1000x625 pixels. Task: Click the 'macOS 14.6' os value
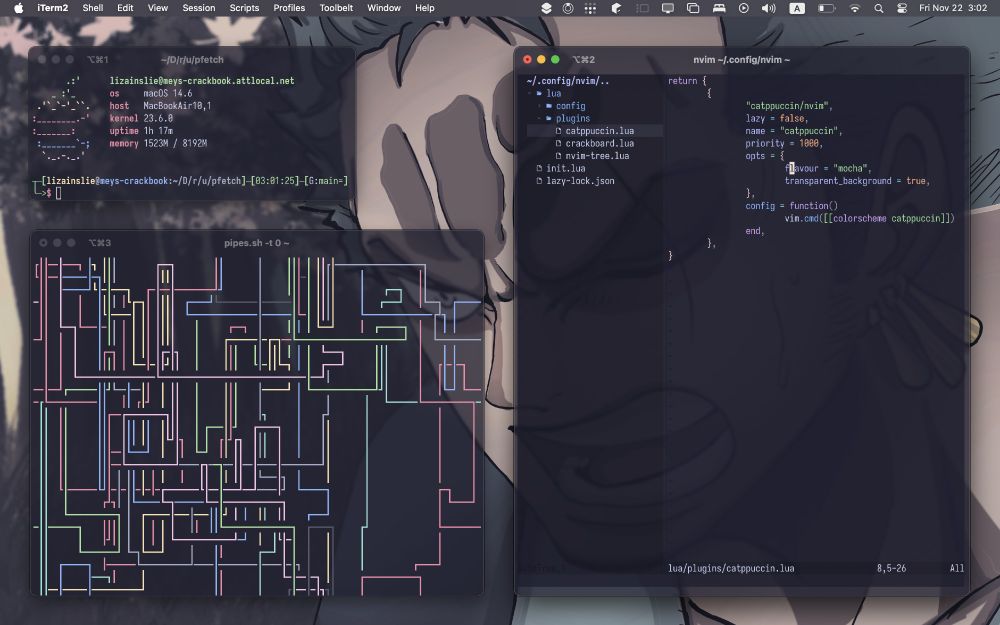(x=168, y=93)
